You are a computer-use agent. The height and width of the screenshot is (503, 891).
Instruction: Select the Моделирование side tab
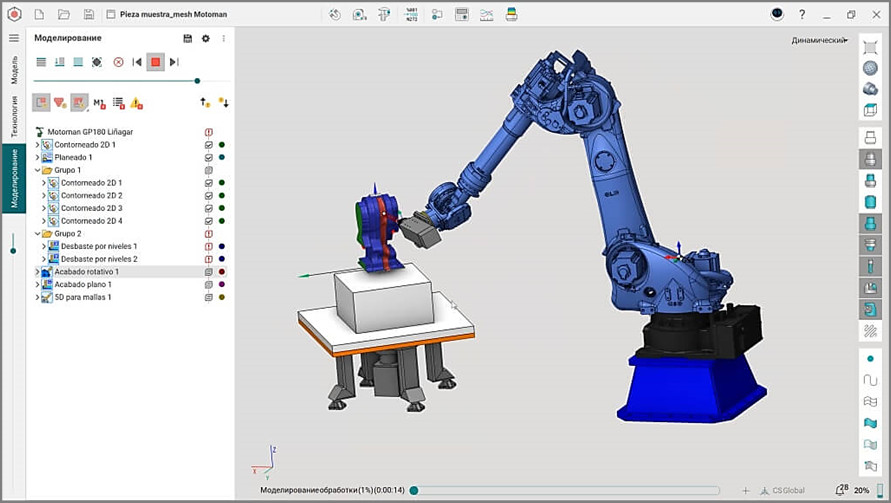14,178
